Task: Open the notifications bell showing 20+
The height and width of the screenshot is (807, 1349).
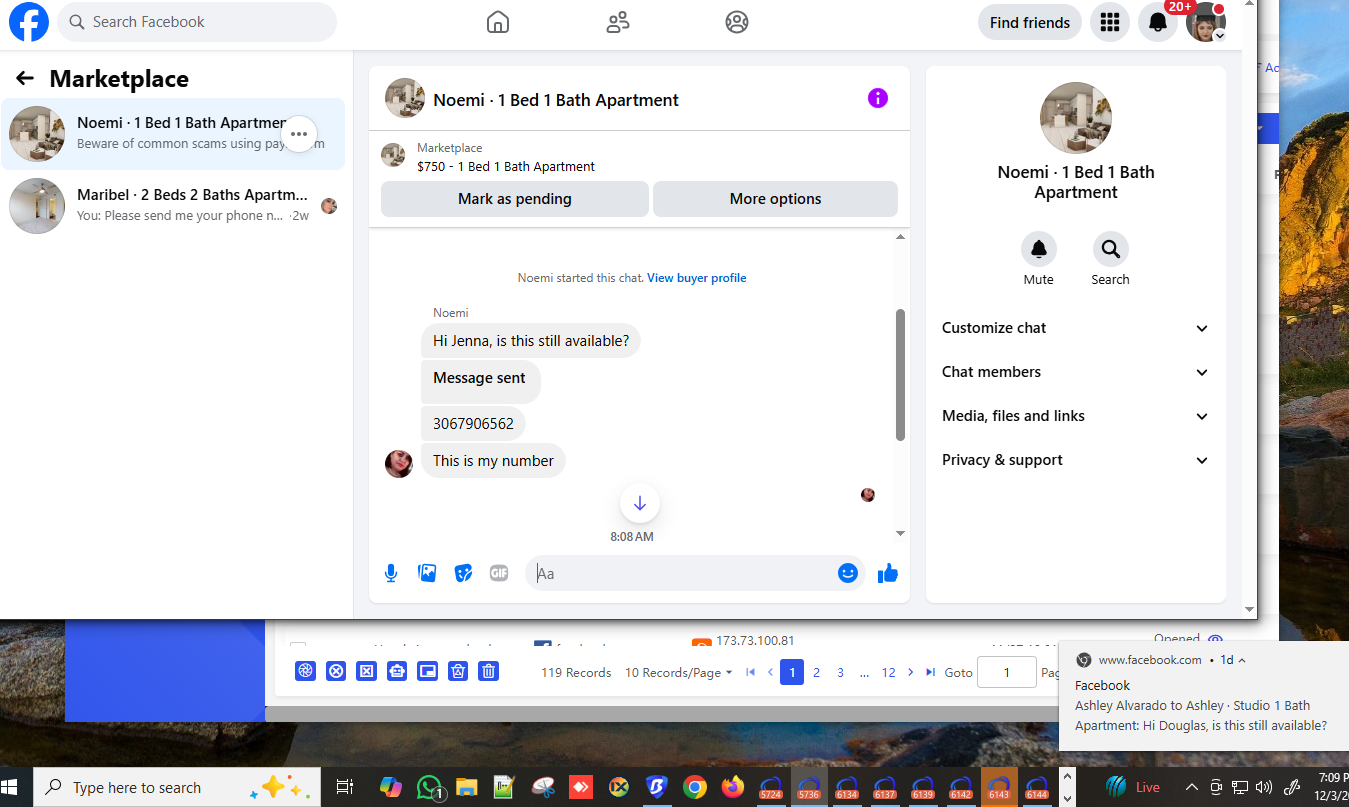Action: [1158, 22]
